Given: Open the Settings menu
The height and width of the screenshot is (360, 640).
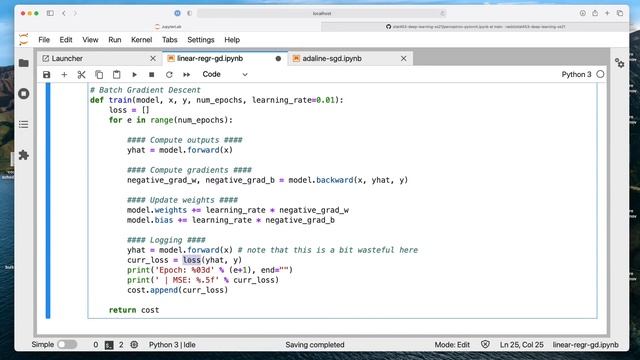Looking at the screenshot, I should click(201, 40).
